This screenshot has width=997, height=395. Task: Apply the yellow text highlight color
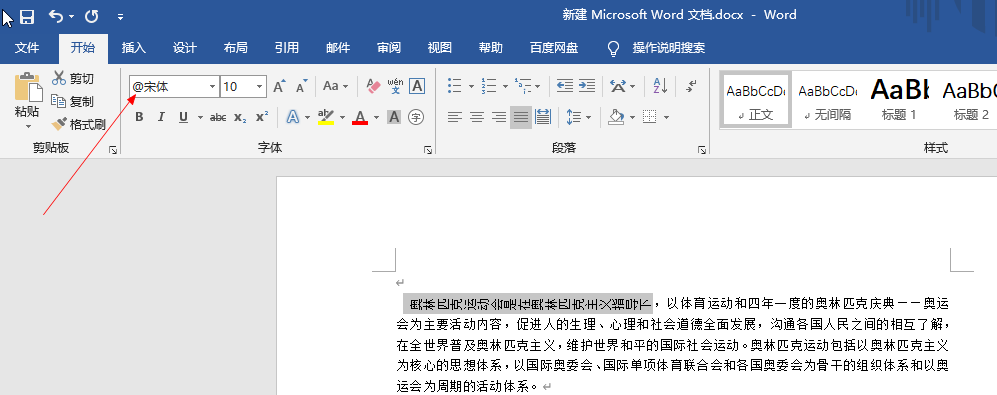tap(326, 117)
